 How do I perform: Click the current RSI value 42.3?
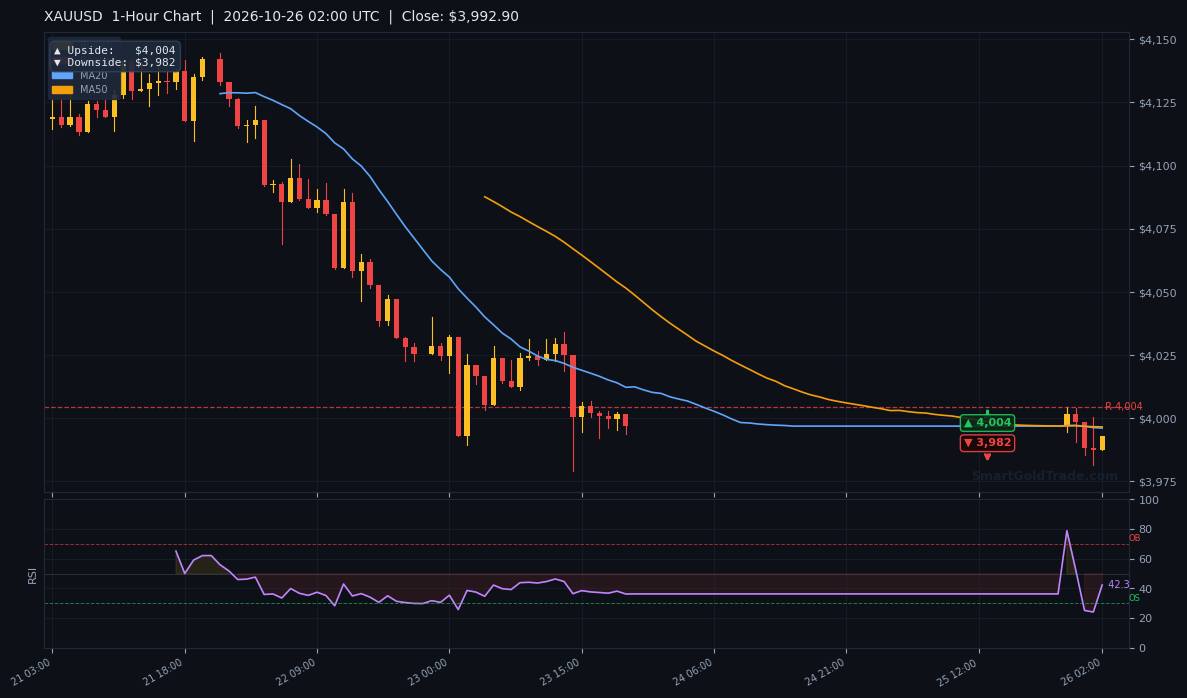[1118, 584]
